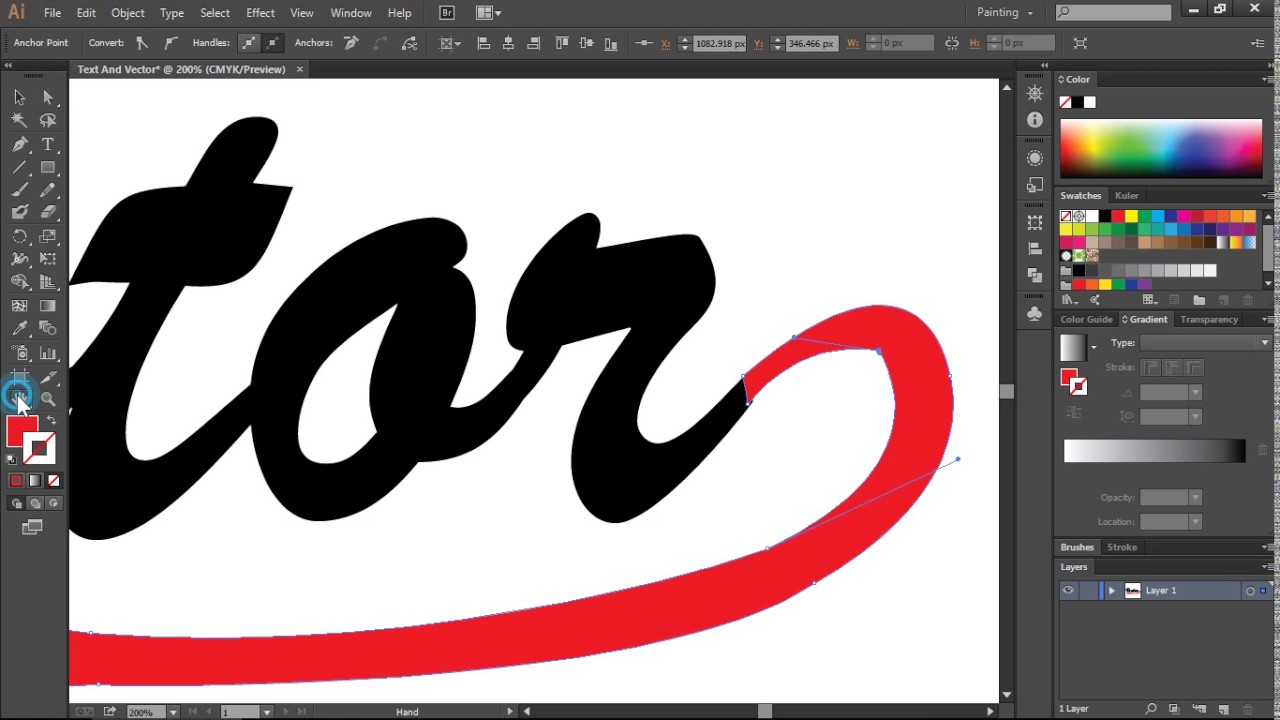
Task: Expand Layer 1 disclosure triangle
Action: coord(1111,591)
